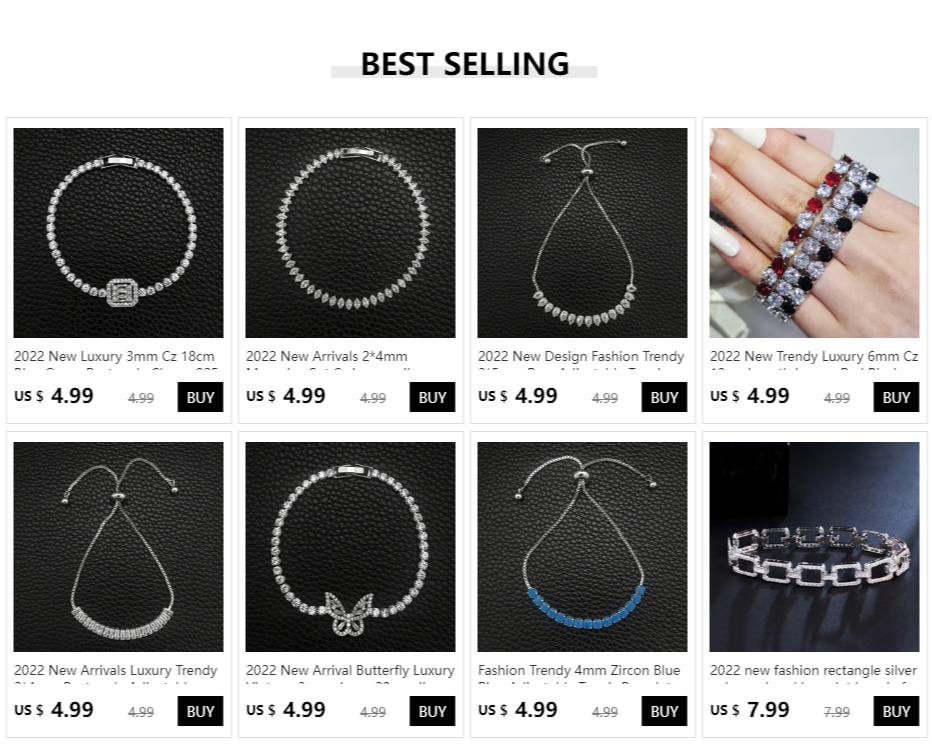The image size is (932, 749).
Task: Click BUY for the 2*4mm marquise bracelet
Action: (432, 397)
